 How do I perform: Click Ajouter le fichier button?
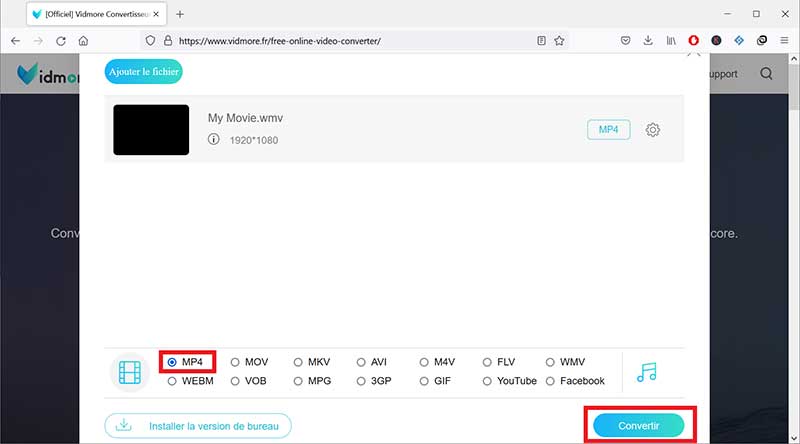144,72
